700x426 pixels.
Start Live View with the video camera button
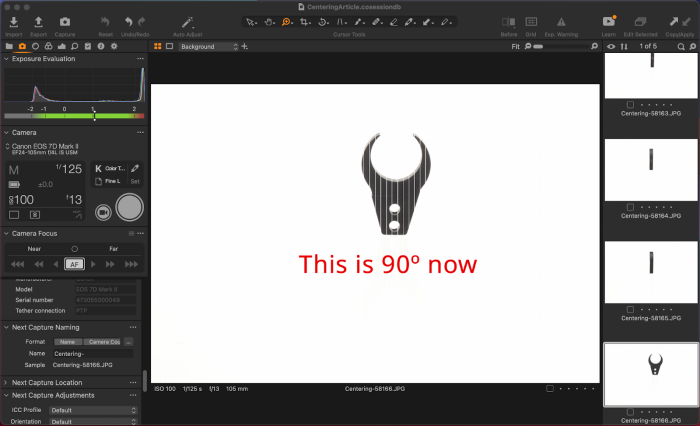pyautogui.click(x=103, y=212)
